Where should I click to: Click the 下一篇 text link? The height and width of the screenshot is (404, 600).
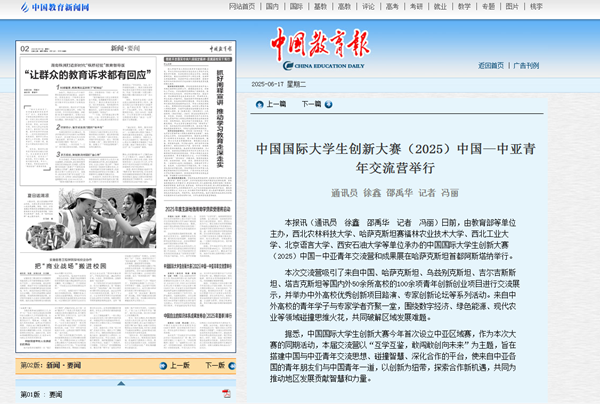click(x=311, y=104)
